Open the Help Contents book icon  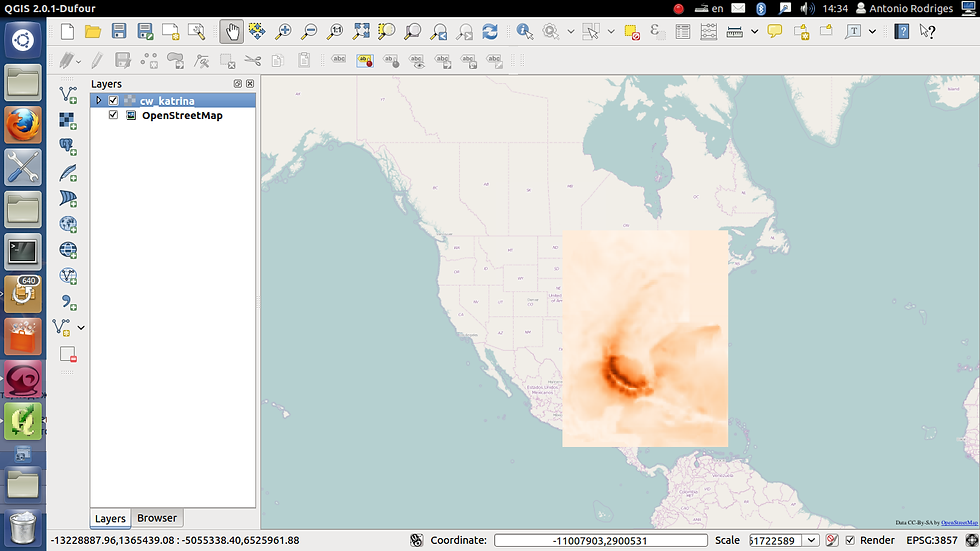pos(902,31)
